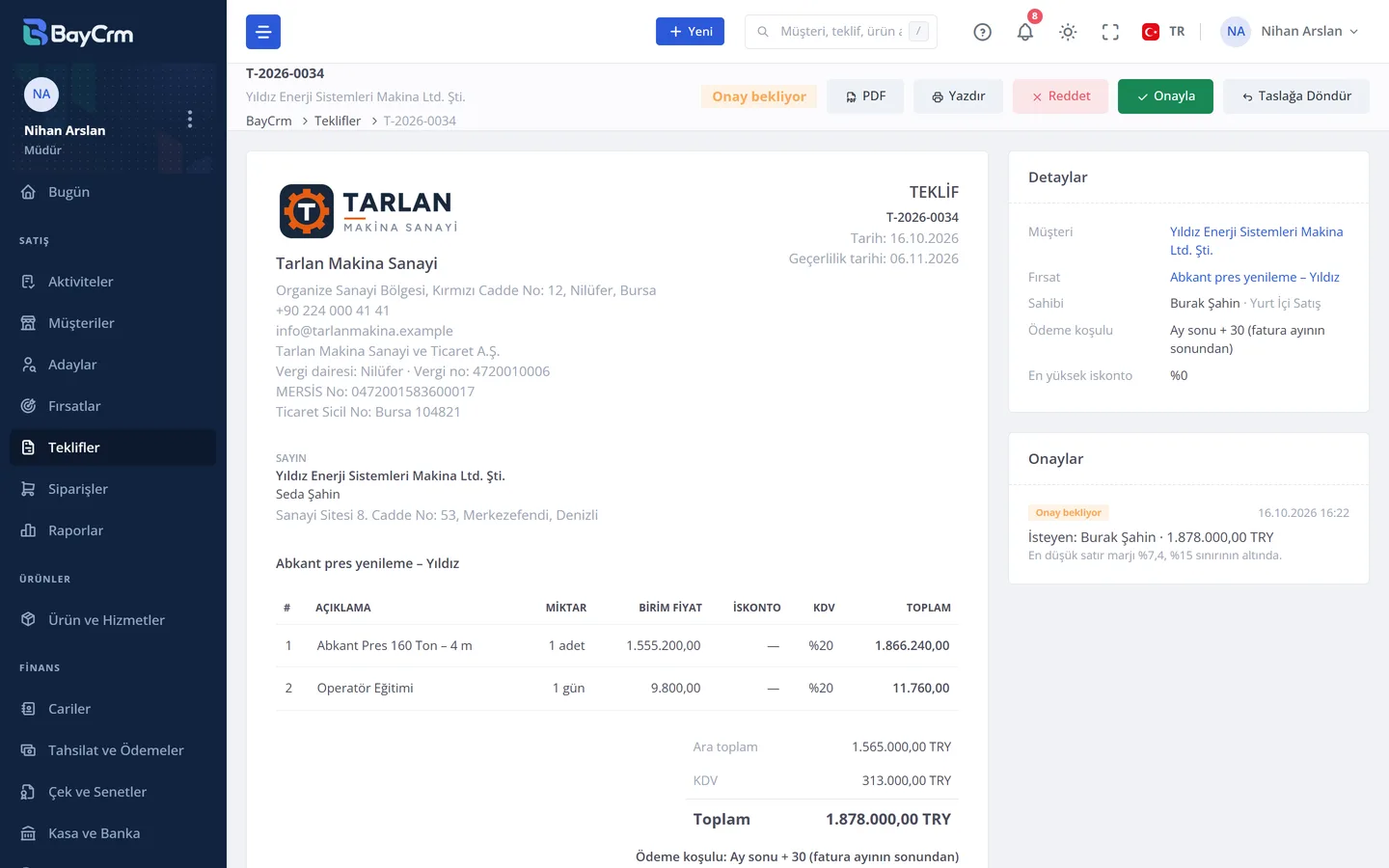Focus the Müşteri, teklif, ürün search field
1389x868 pixels.
tap(841, 32)
